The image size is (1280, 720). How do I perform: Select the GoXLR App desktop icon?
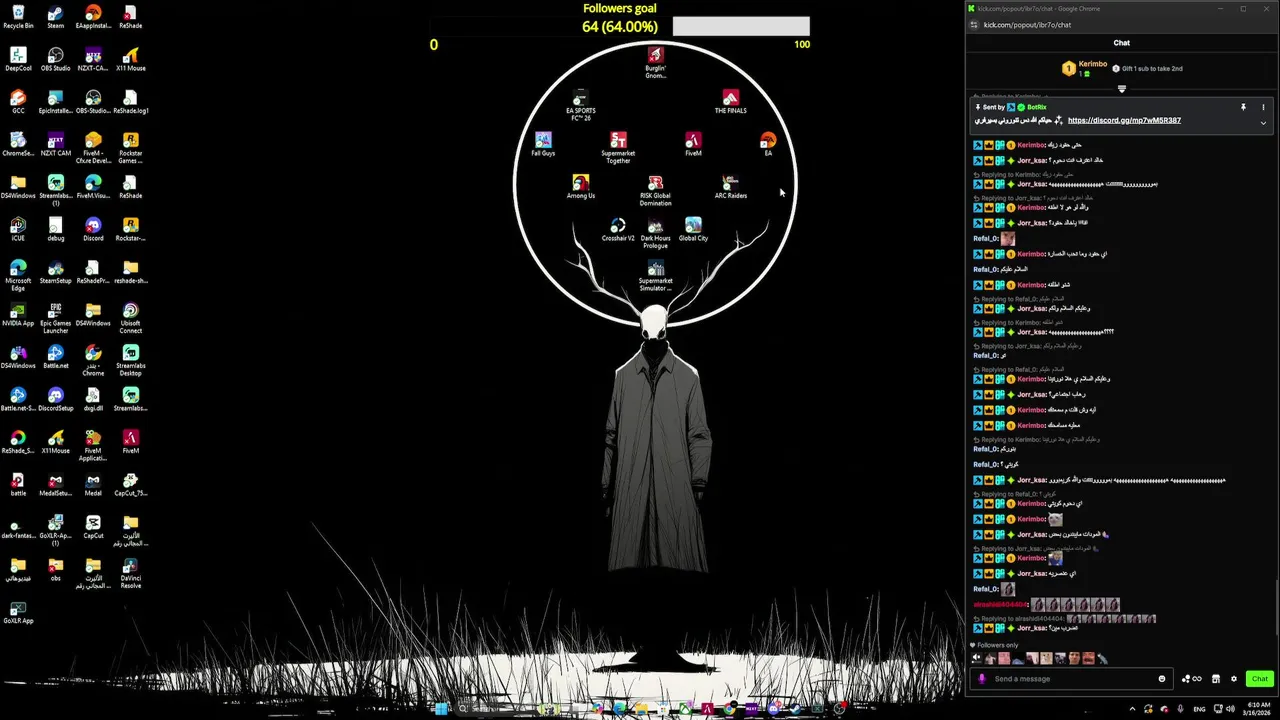click(18, 613)
